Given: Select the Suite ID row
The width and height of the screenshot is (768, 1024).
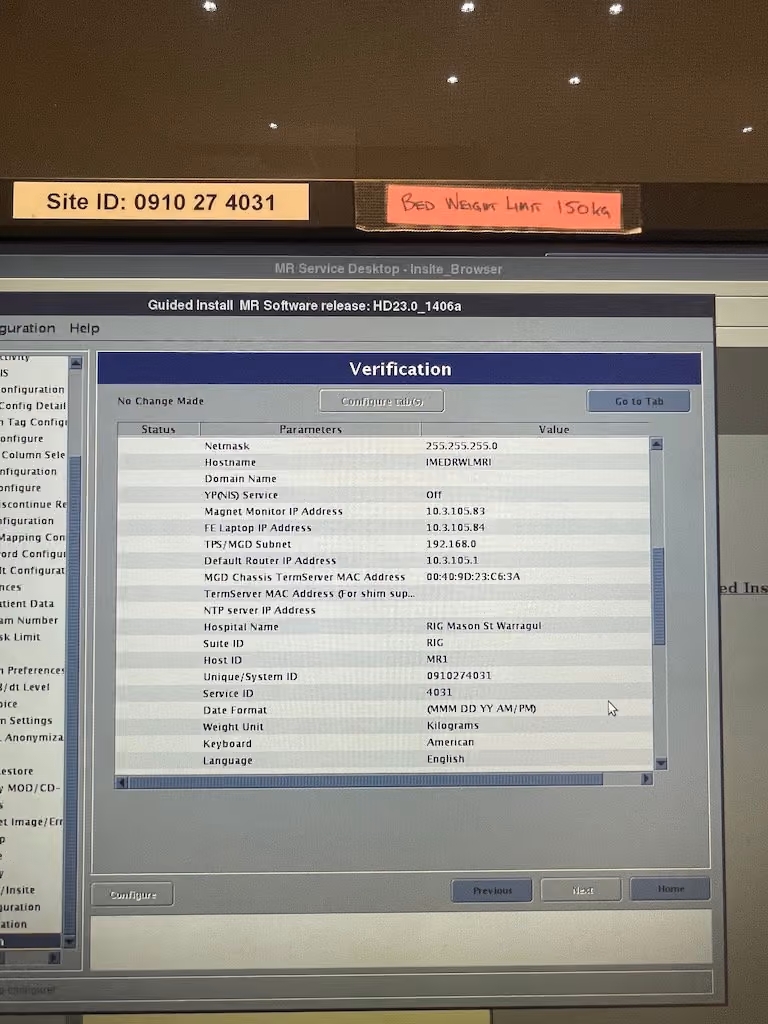Looking at the screenshot, I should point(384,643).
